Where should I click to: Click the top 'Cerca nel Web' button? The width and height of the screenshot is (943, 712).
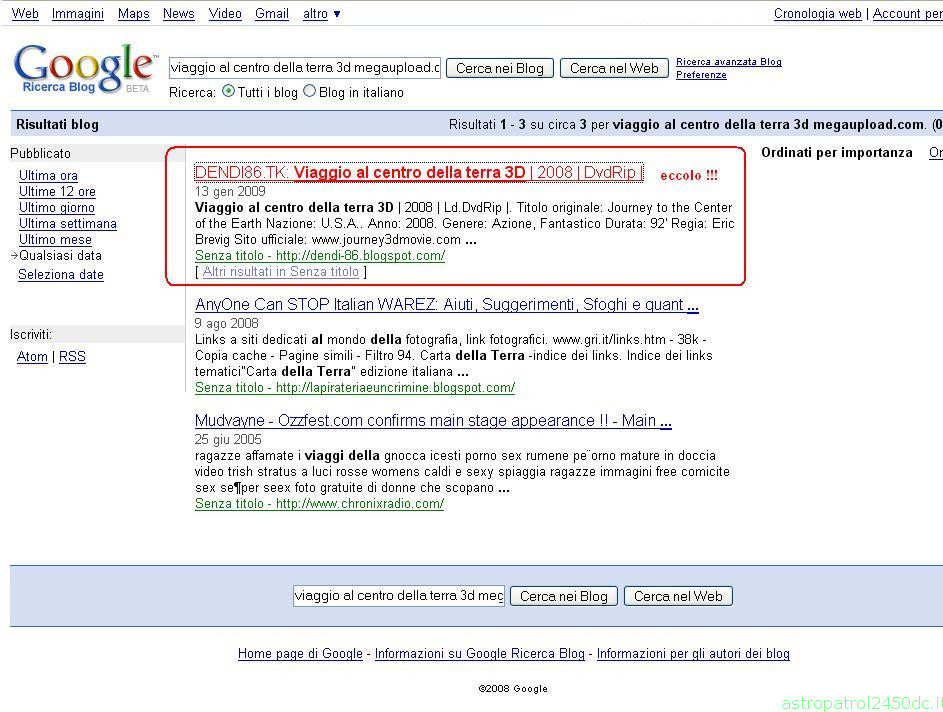click(x=614, y=68)
